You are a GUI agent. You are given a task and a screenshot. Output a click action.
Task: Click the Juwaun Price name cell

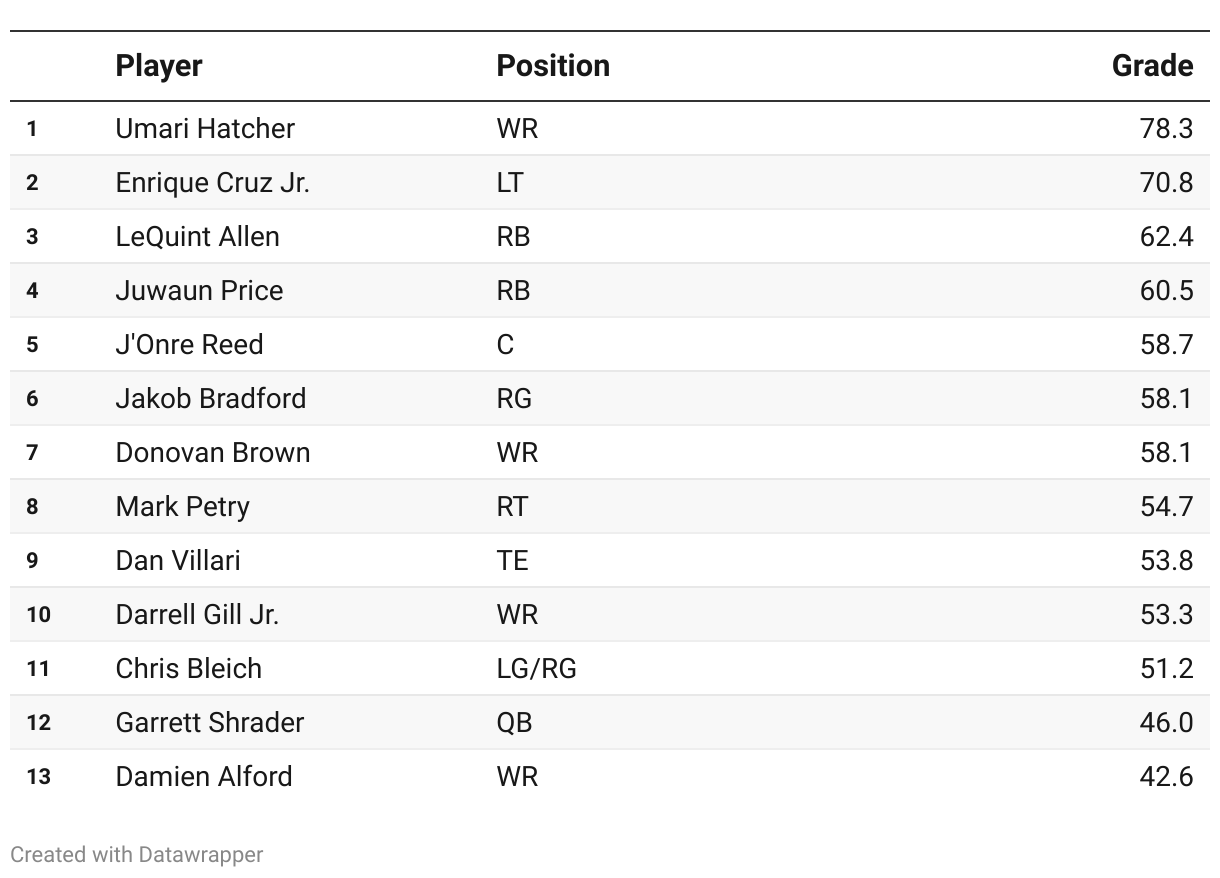199,291
